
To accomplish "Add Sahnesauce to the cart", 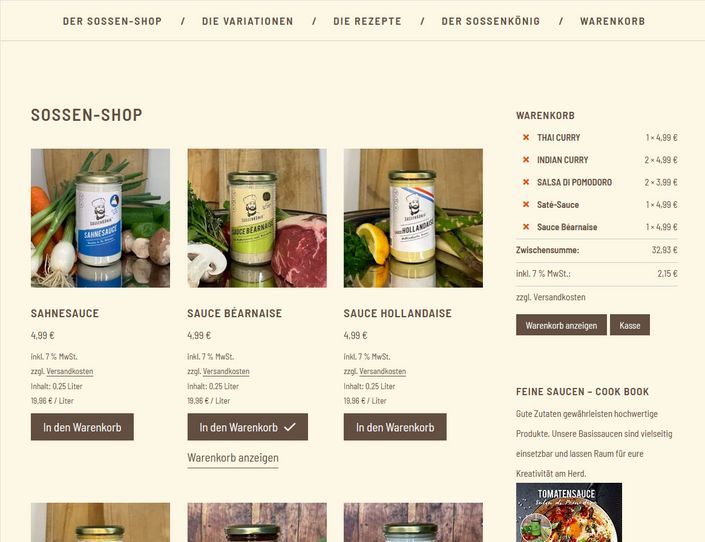I will click(x=82, y=427).
